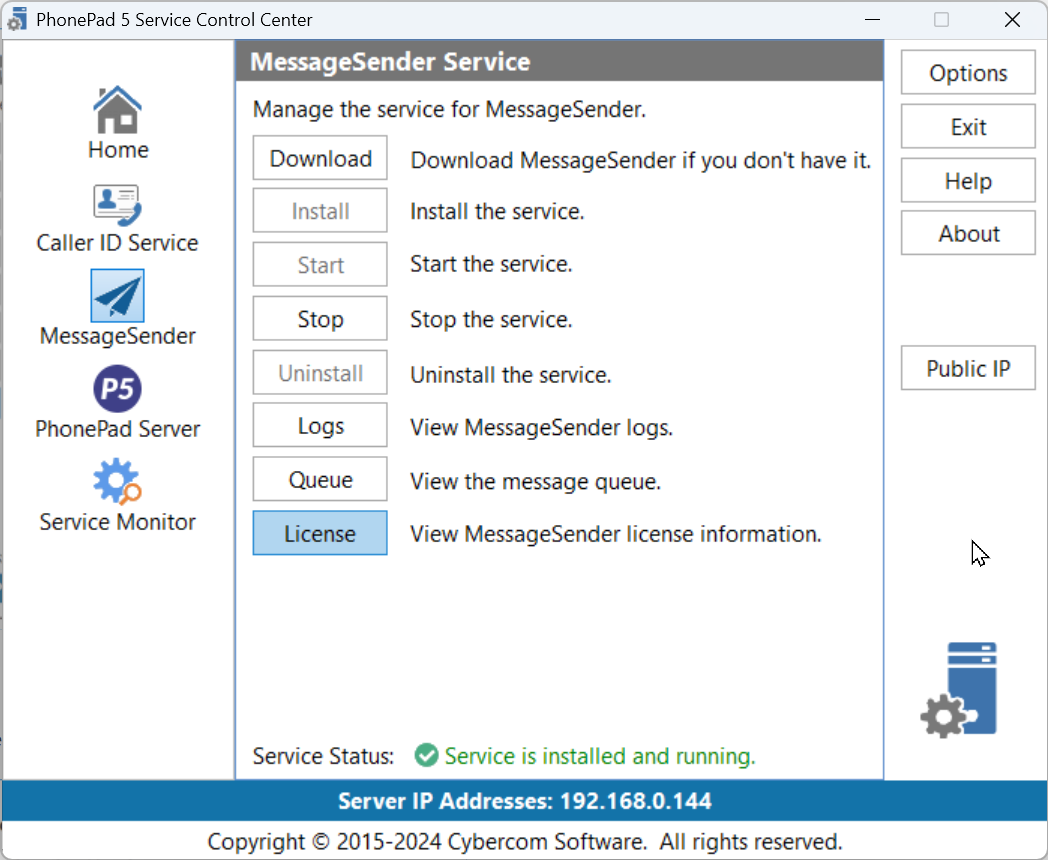Viewport: 1048px width, 860px height.
Task: Minimize the Service Control Center window
Action: (x=872, y=19)
